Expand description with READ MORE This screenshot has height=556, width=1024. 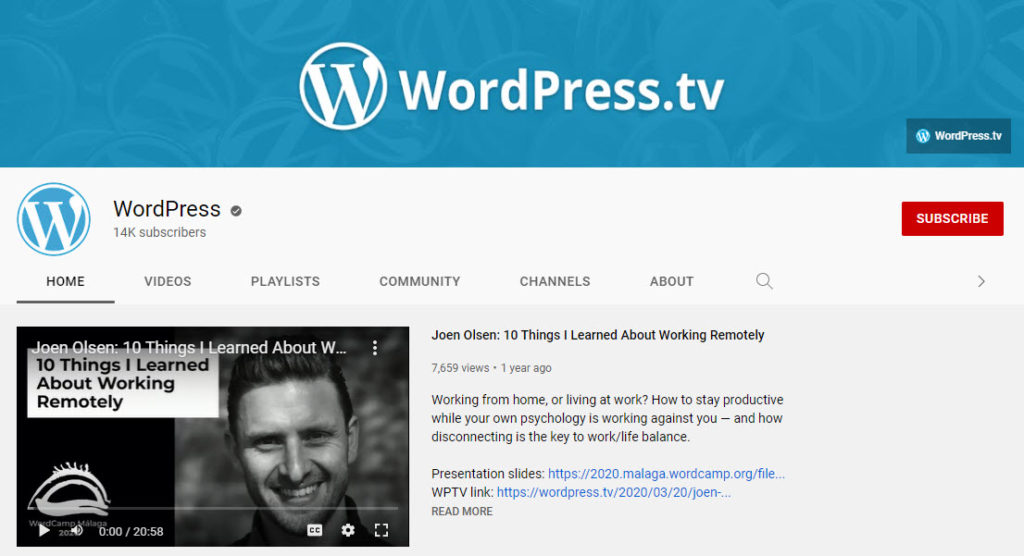coord(462,511)
